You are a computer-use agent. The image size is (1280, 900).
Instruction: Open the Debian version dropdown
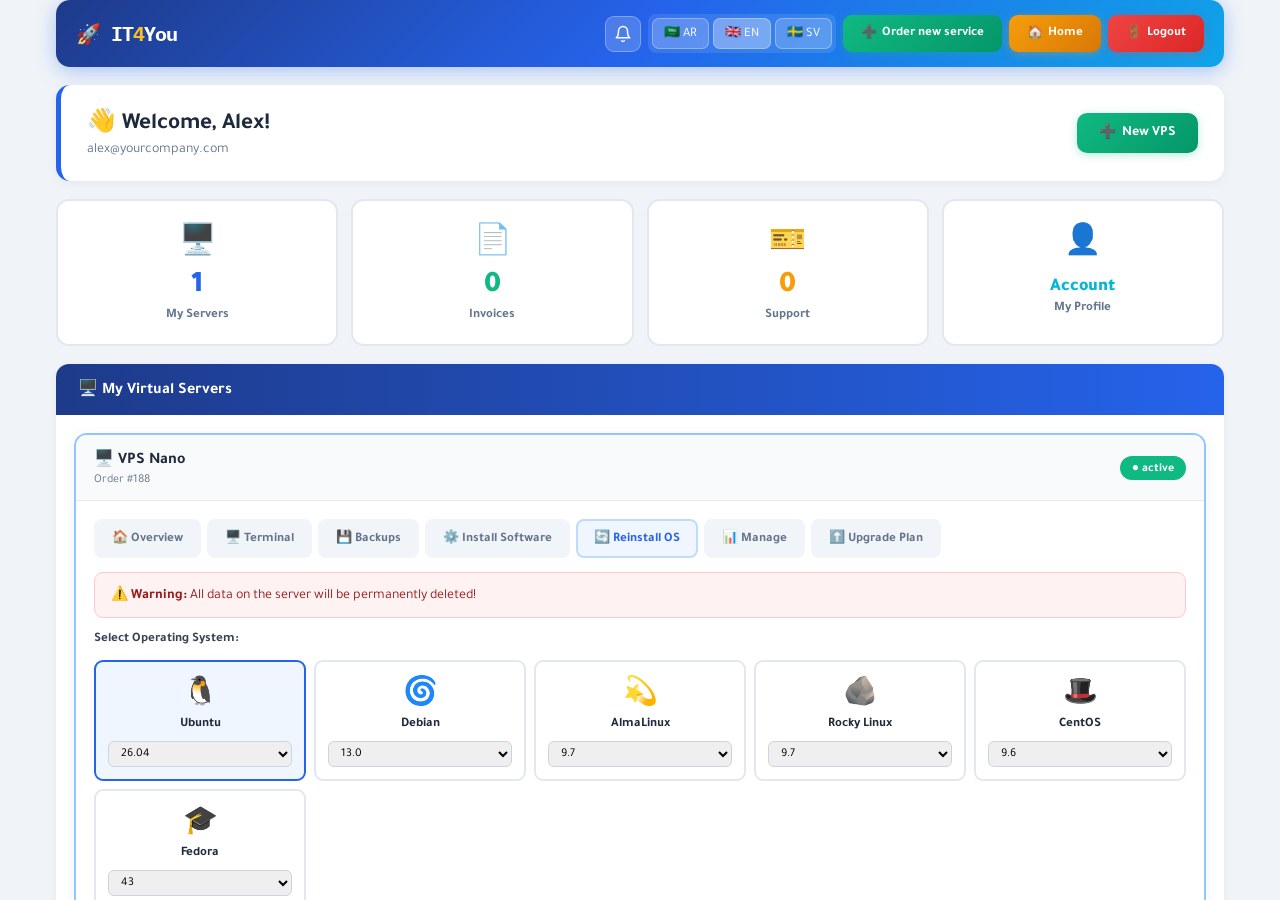click(420, 754)
